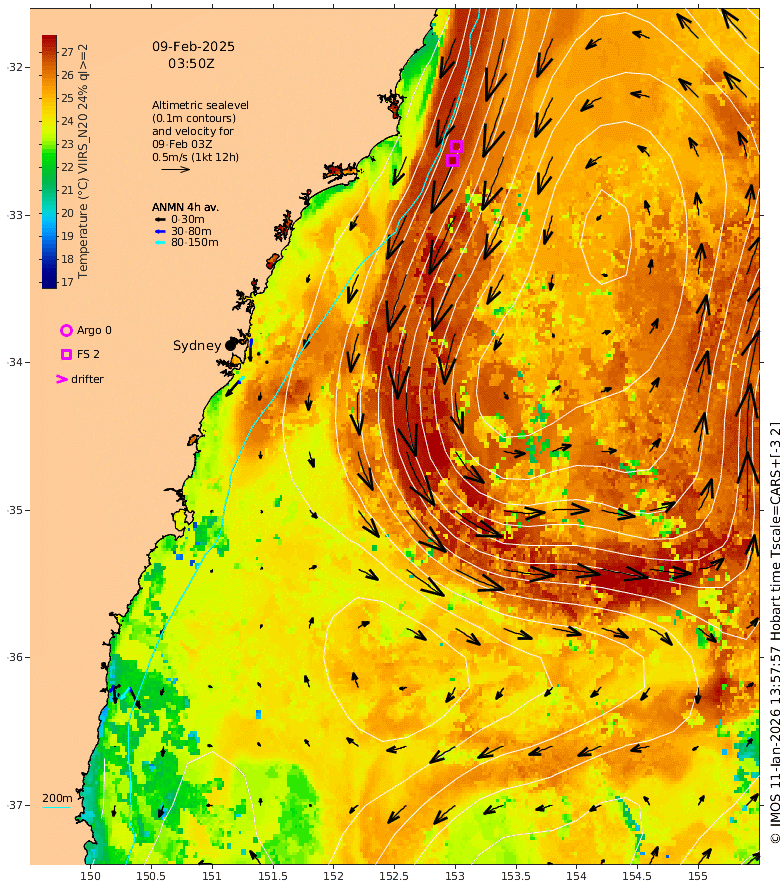Viewport: 780px width, 890px height.
Task: Click the 150 longitude axis label
Action: click(x=90, y=876)
